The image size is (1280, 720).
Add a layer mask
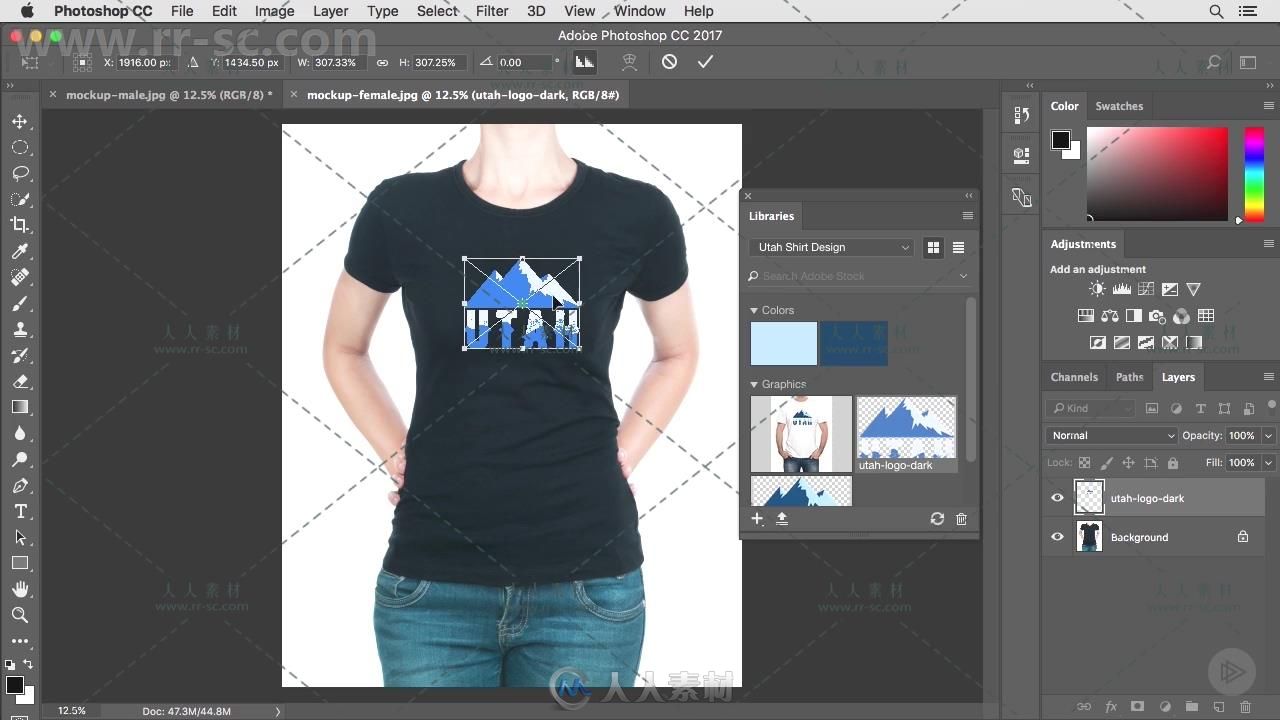tap(1137, 707)
